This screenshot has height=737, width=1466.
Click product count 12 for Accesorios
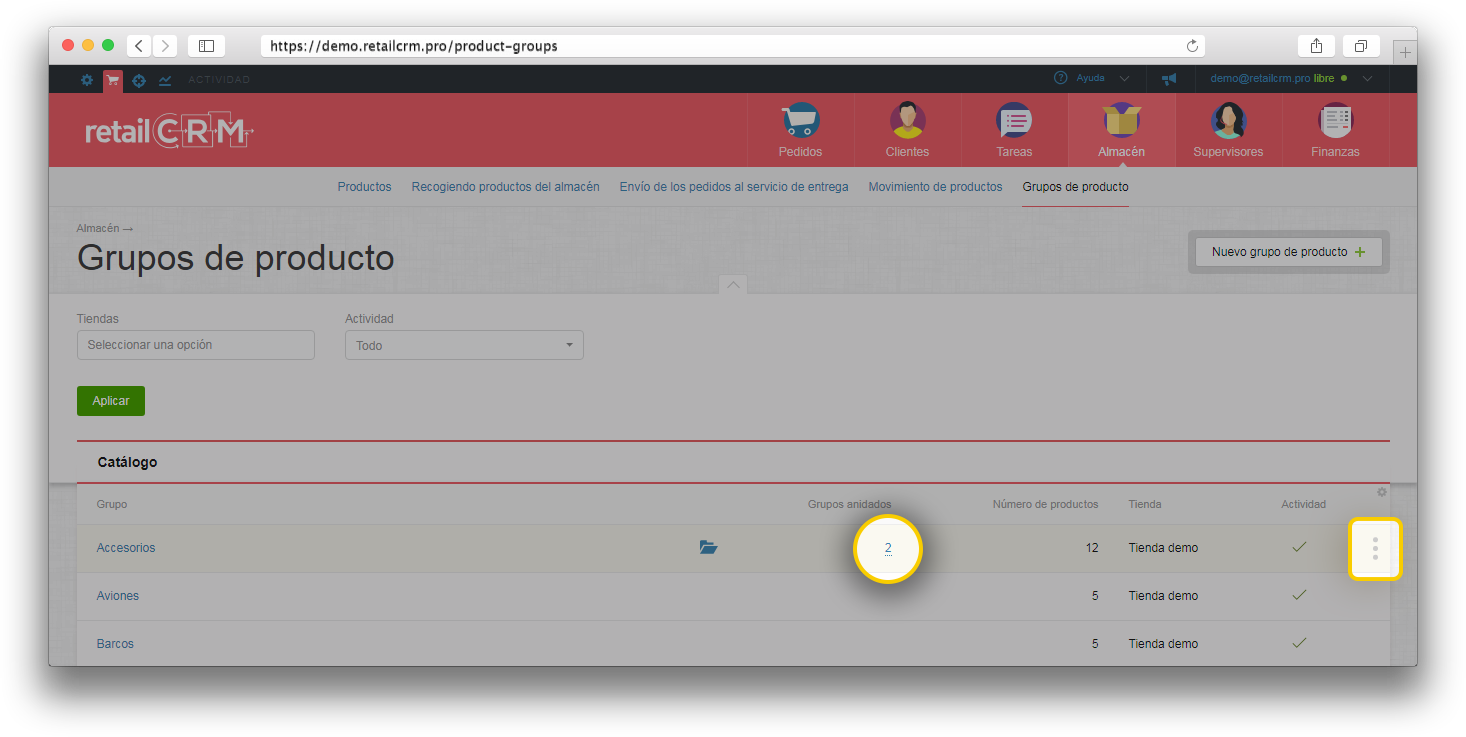1092,548
